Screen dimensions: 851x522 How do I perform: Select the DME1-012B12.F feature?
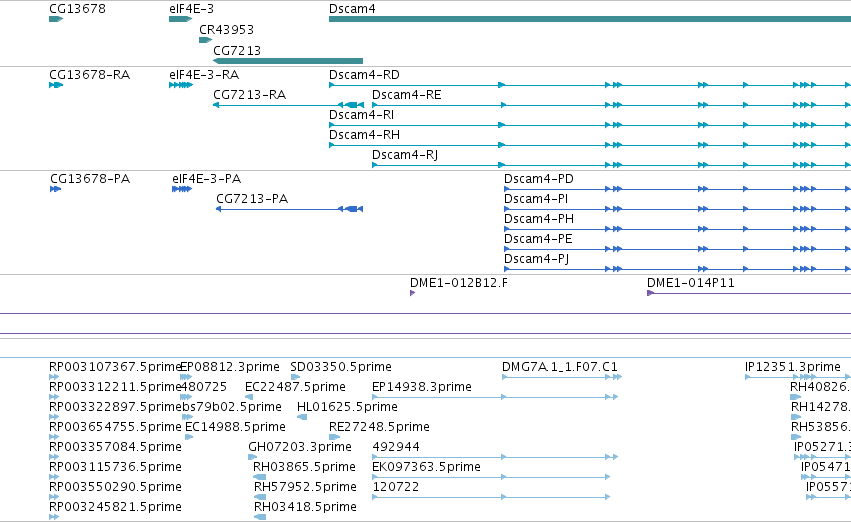pyautogui.click(x=459, y=283)
